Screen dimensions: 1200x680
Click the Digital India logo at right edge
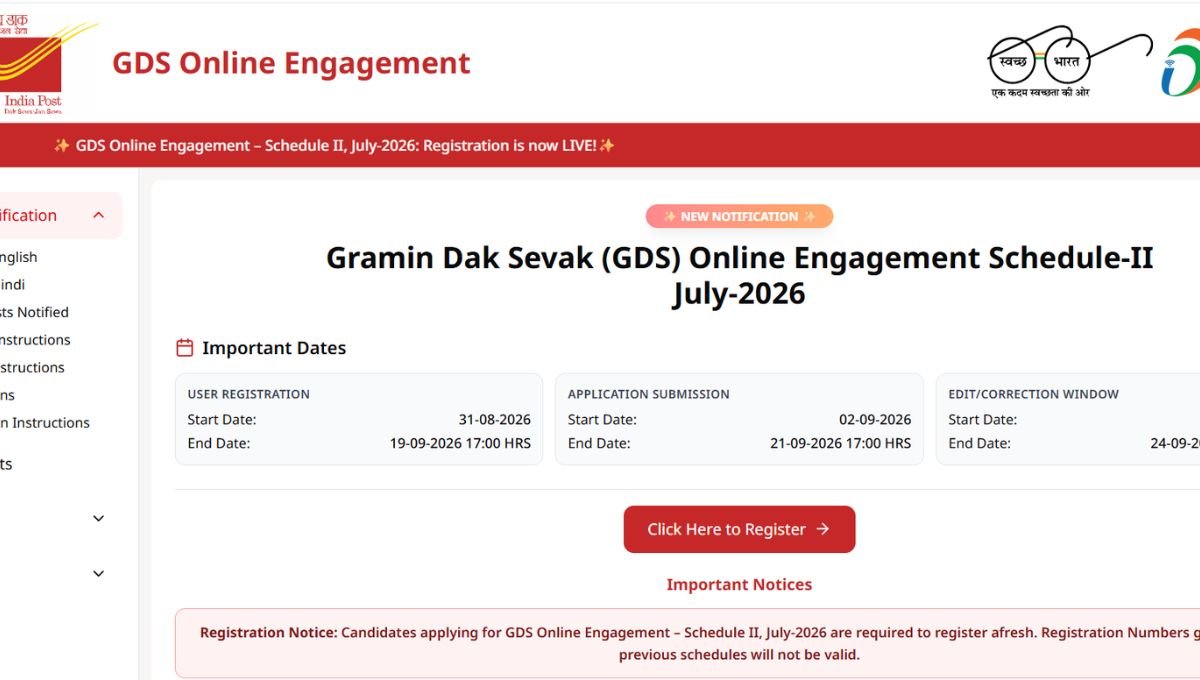1180,63
